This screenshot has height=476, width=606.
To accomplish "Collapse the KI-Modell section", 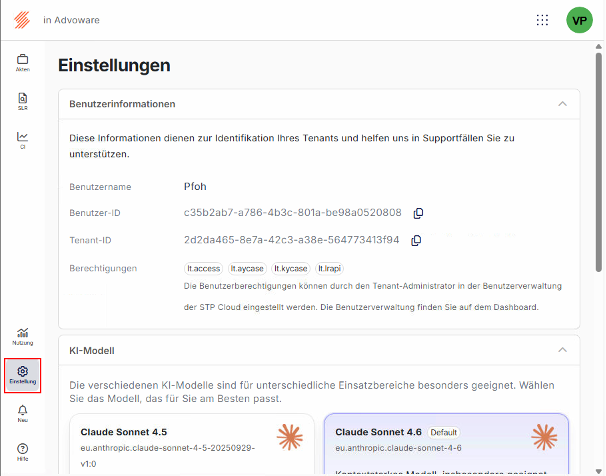I will coord(562,350).
